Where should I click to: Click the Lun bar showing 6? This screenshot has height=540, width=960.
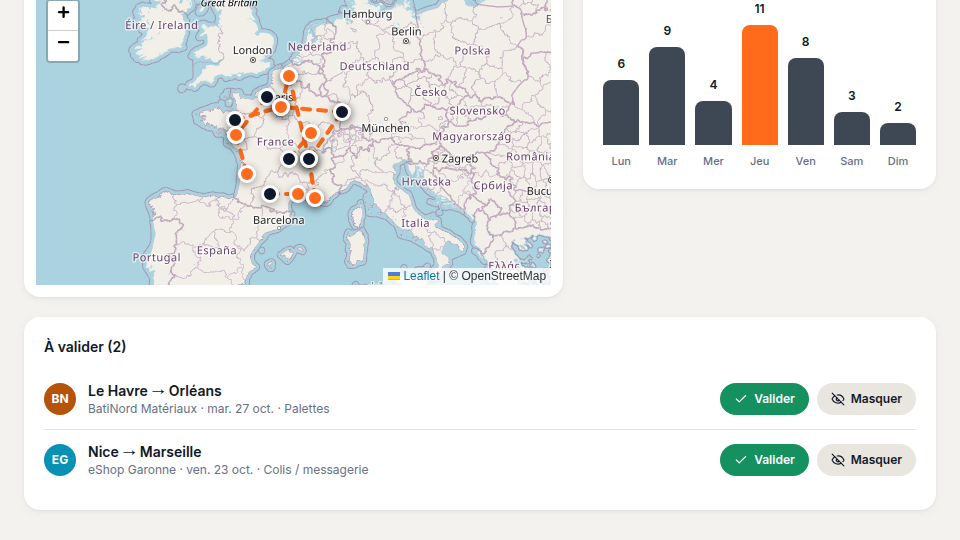[x=621, y=113]
